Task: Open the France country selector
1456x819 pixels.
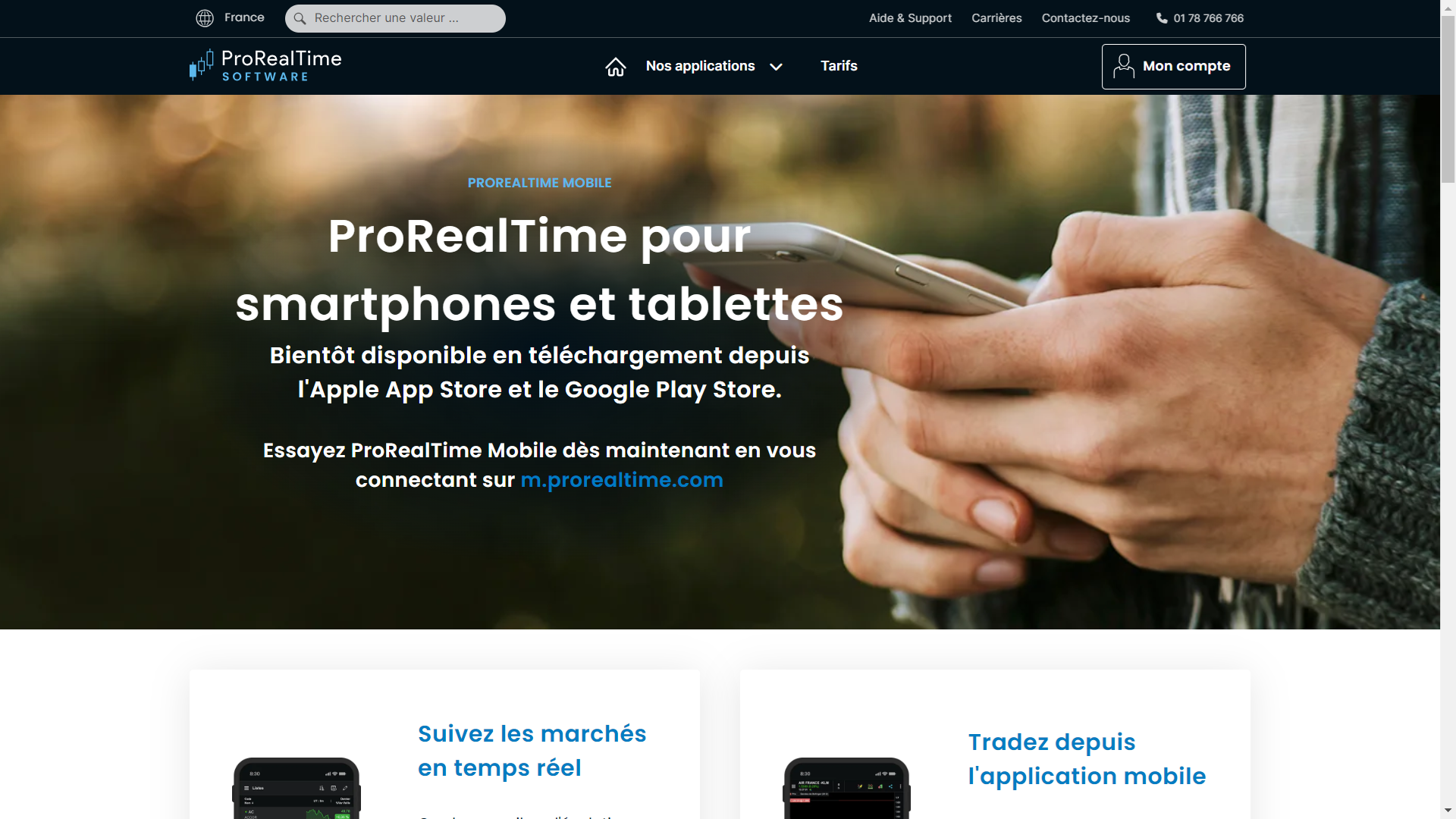Action: (244, 17)
